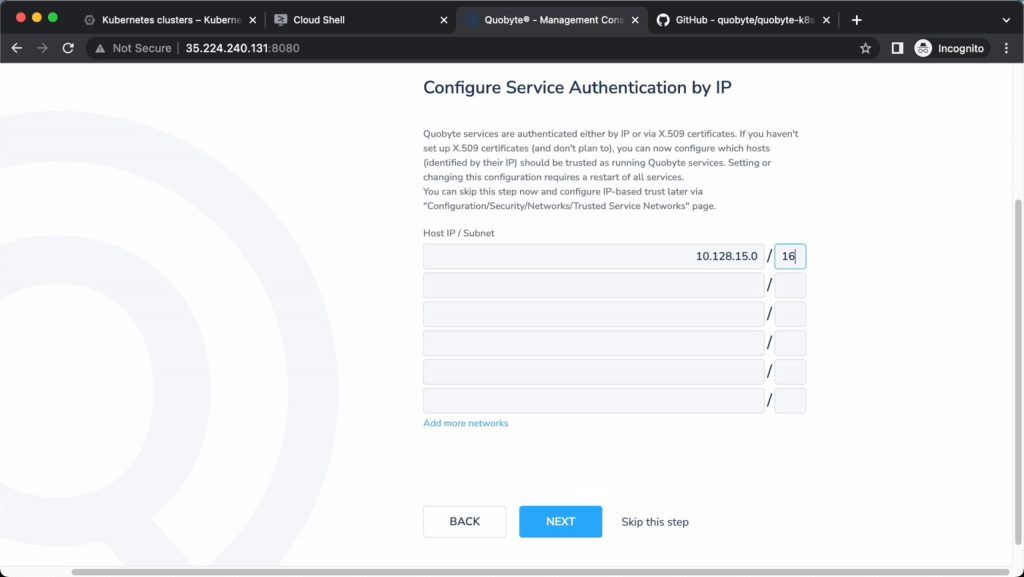Close the Kubernetes clusters tab
This screenshot has width=1024, height=577.
[253, 20]
